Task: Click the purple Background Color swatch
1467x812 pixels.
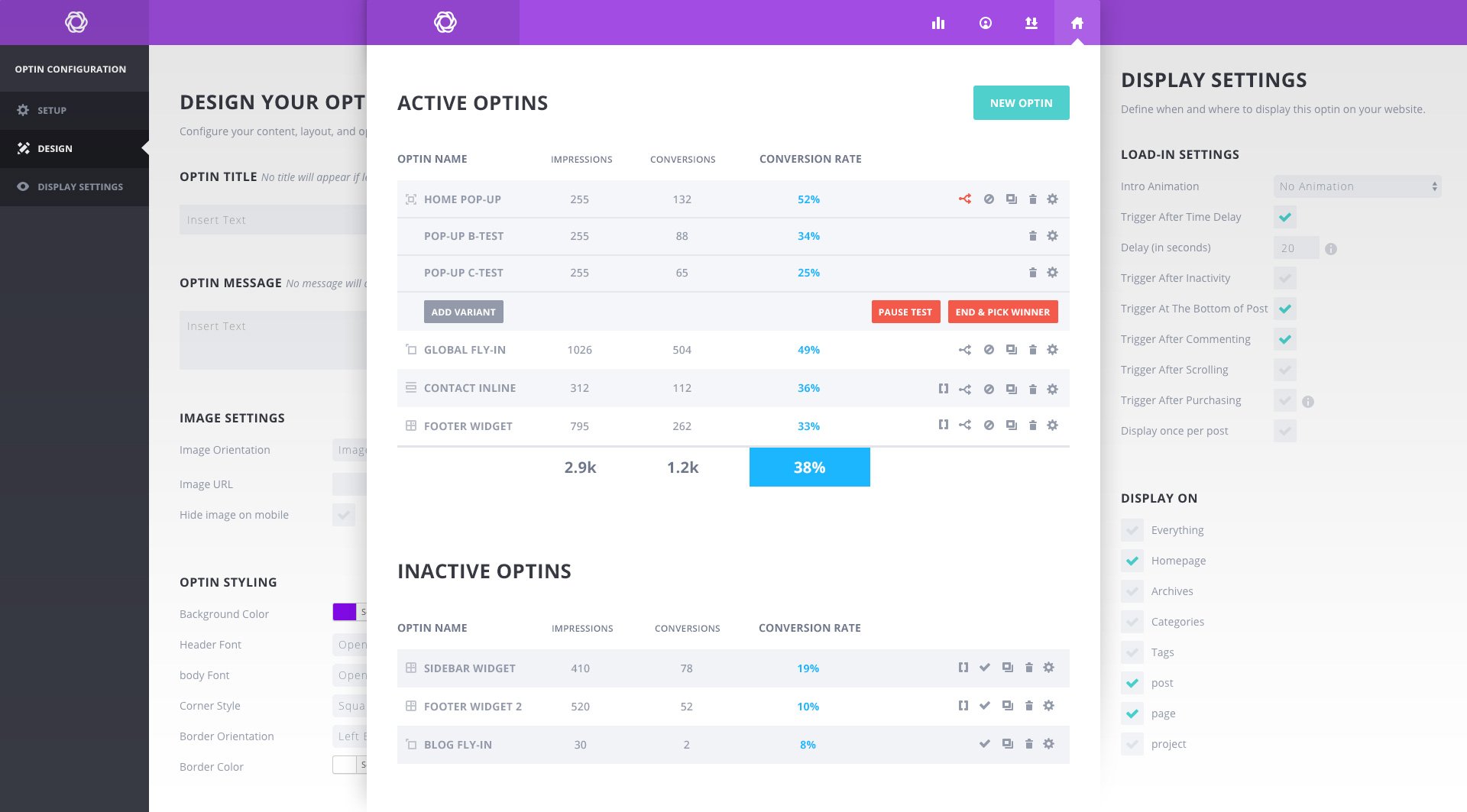Action: point(345,612)
